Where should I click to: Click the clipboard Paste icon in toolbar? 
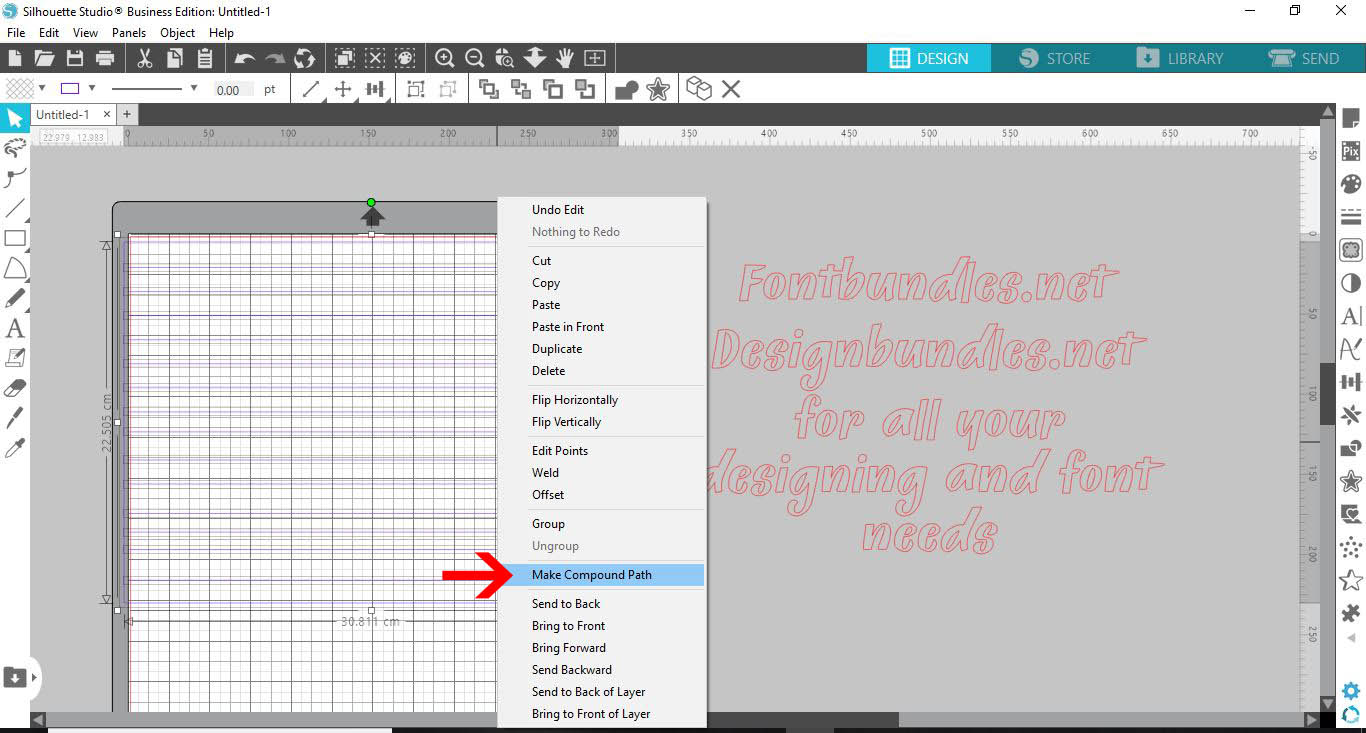click(x=204, y=58)
